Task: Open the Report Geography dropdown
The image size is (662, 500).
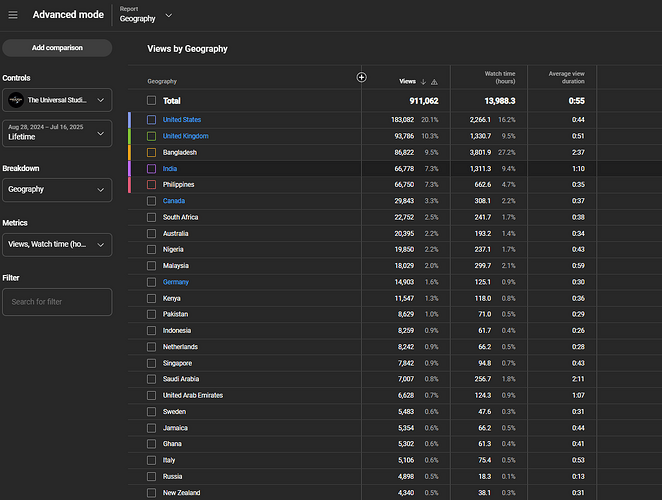Action: (x=146, y=15)
